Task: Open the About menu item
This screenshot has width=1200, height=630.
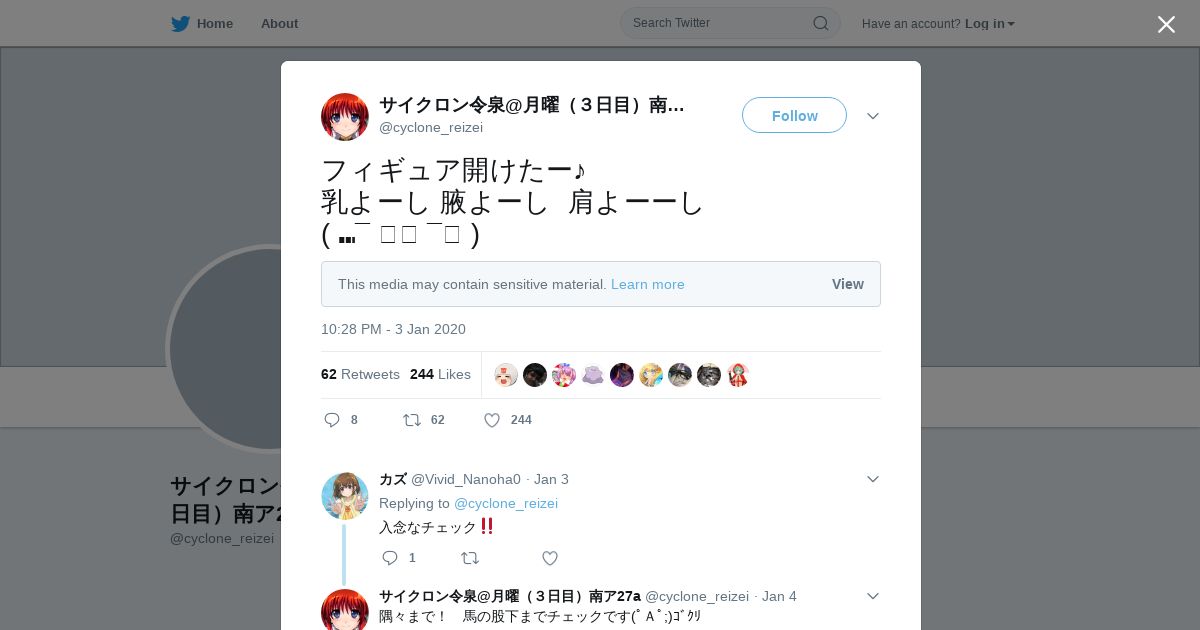Action: pos(279,23)
